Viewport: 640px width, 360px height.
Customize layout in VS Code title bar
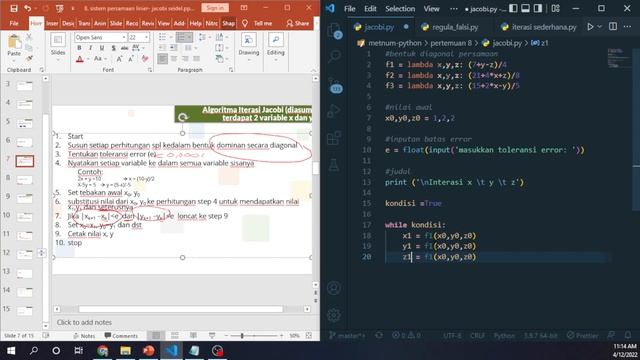556,9
